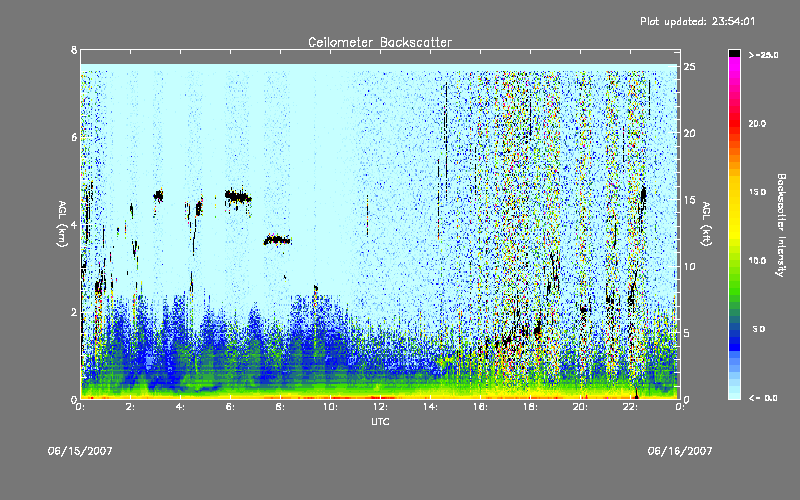This screenshot has height=500, width=800.
Task: Click the left y-axis tick label 4
Action: click(x=74, y=224)
